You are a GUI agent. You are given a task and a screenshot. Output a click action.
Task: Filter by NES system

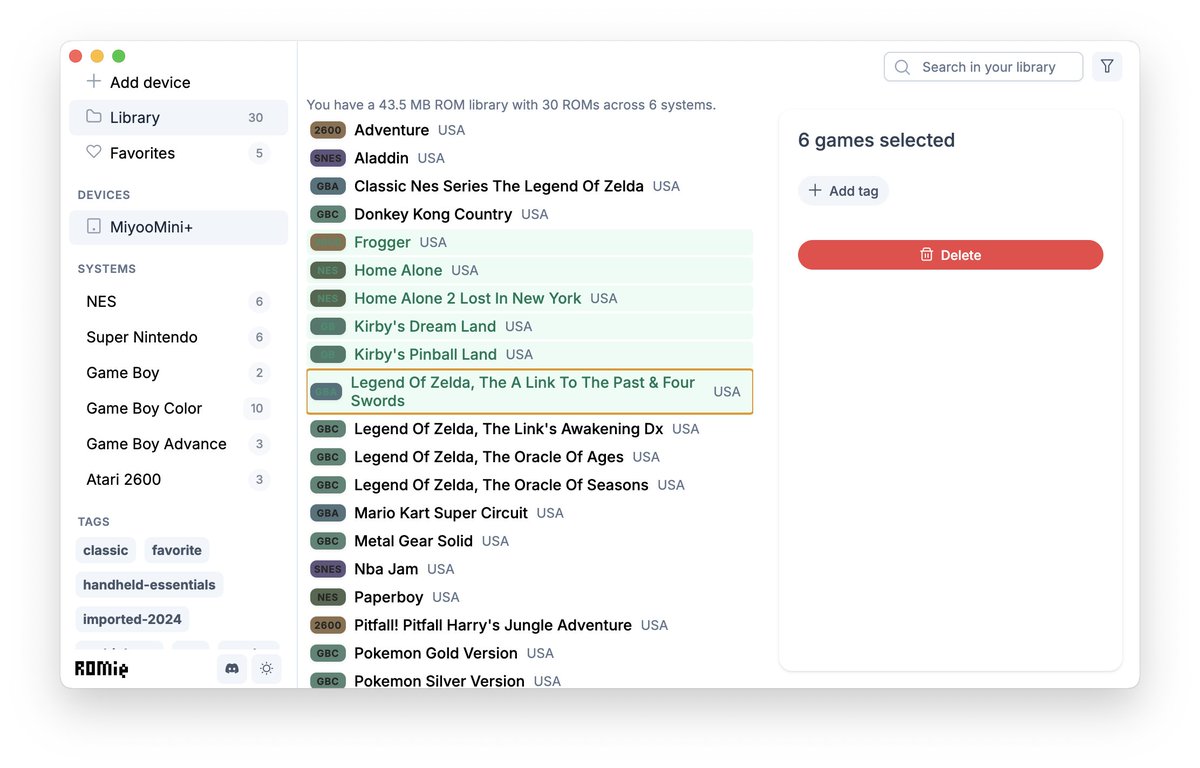tap(178, 301)
